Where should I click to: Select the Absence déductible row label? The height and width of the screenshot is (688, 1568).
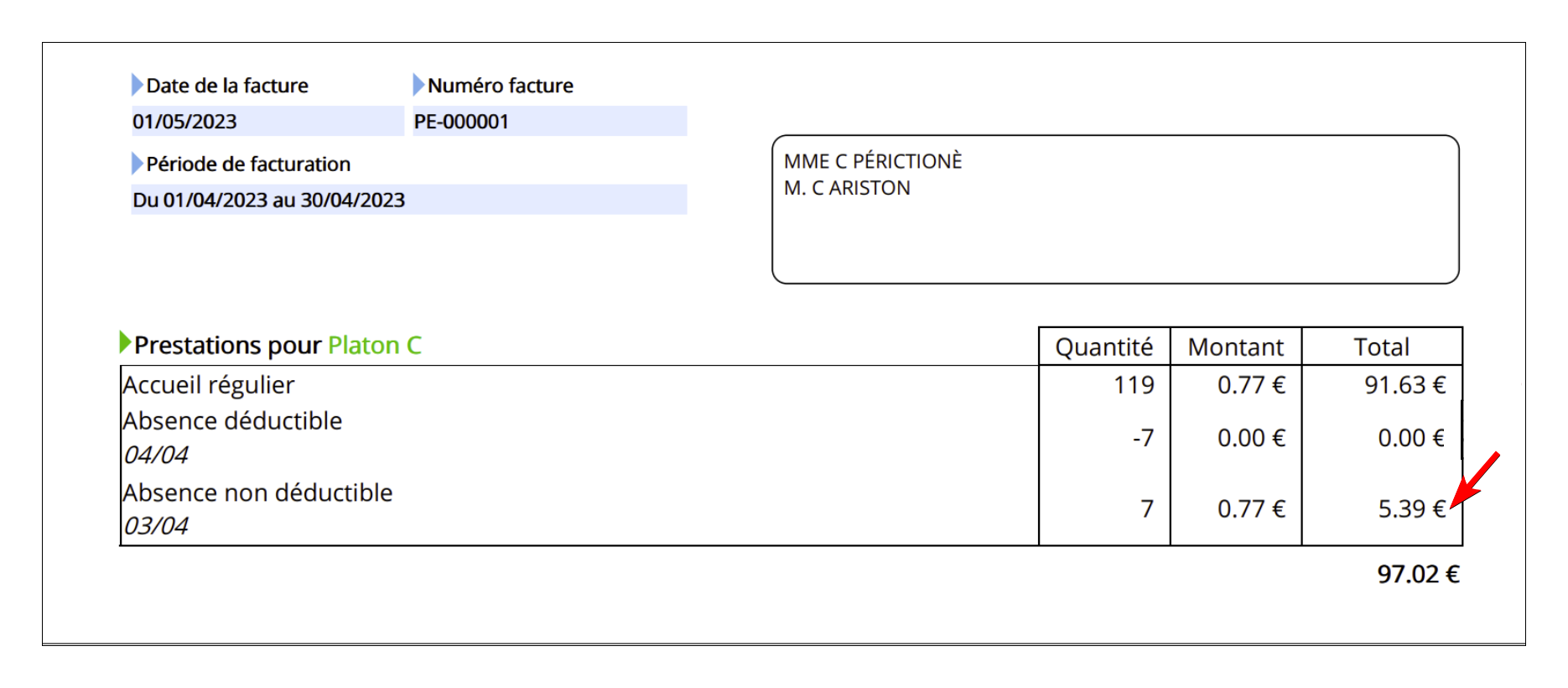tap(232, 420)
